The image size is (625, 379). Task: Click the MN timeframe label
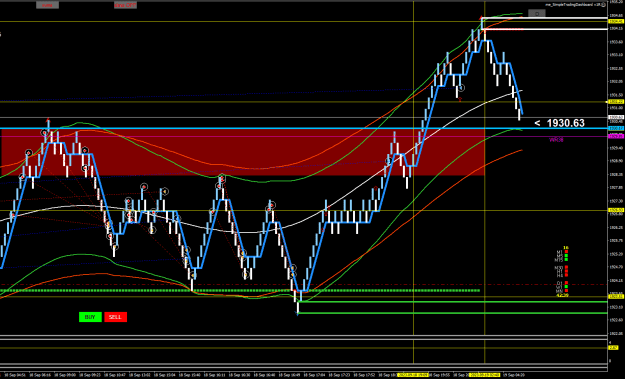click(x=560, y=291)
